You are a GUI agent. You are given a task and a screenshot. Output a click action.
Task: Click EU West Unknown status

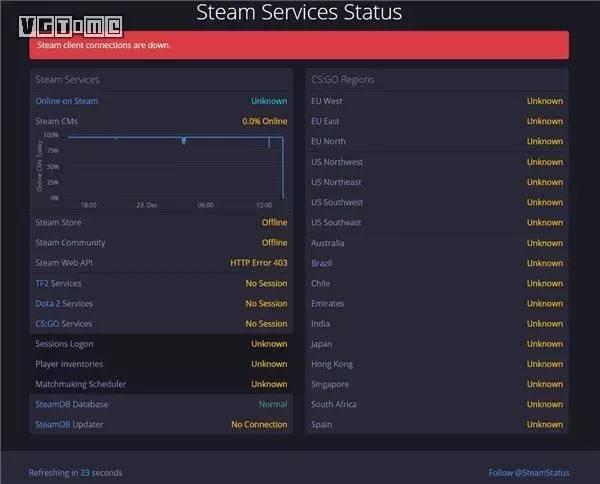pos(545,101)
